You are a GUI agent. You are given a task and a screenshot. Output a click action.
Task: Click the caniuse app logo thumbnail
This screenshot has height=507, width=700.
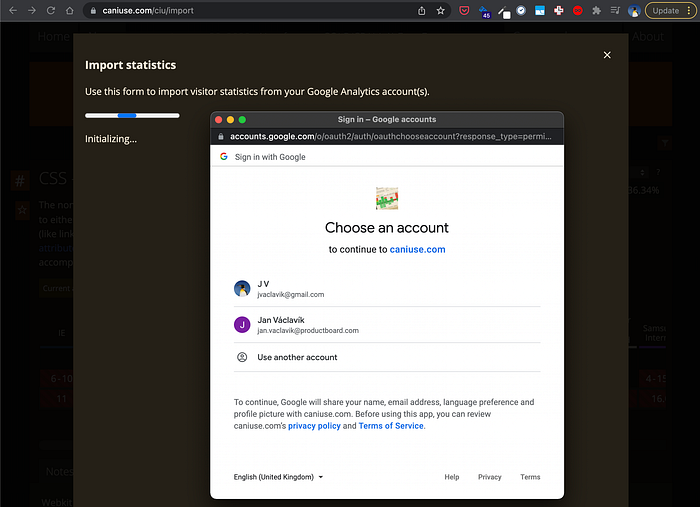(387, 198)
